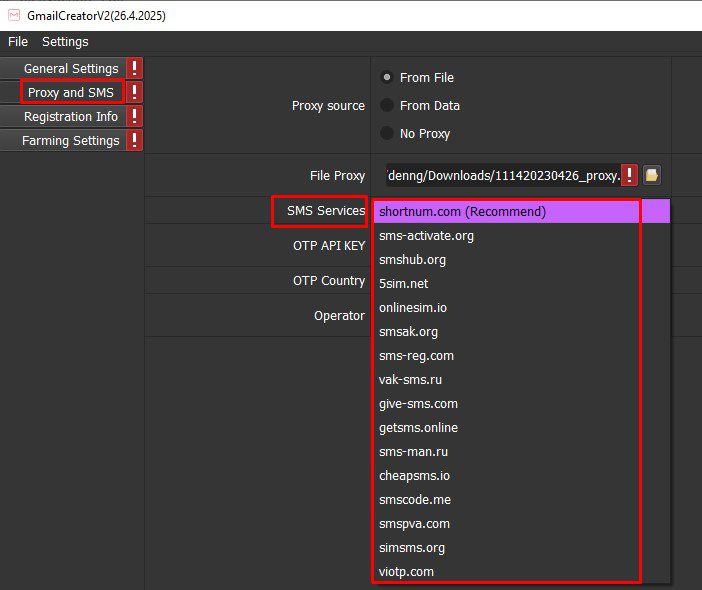Screen dimensions: 702x590
Task: Click warning icon beside Farming Settings
Action: (134, 141)
